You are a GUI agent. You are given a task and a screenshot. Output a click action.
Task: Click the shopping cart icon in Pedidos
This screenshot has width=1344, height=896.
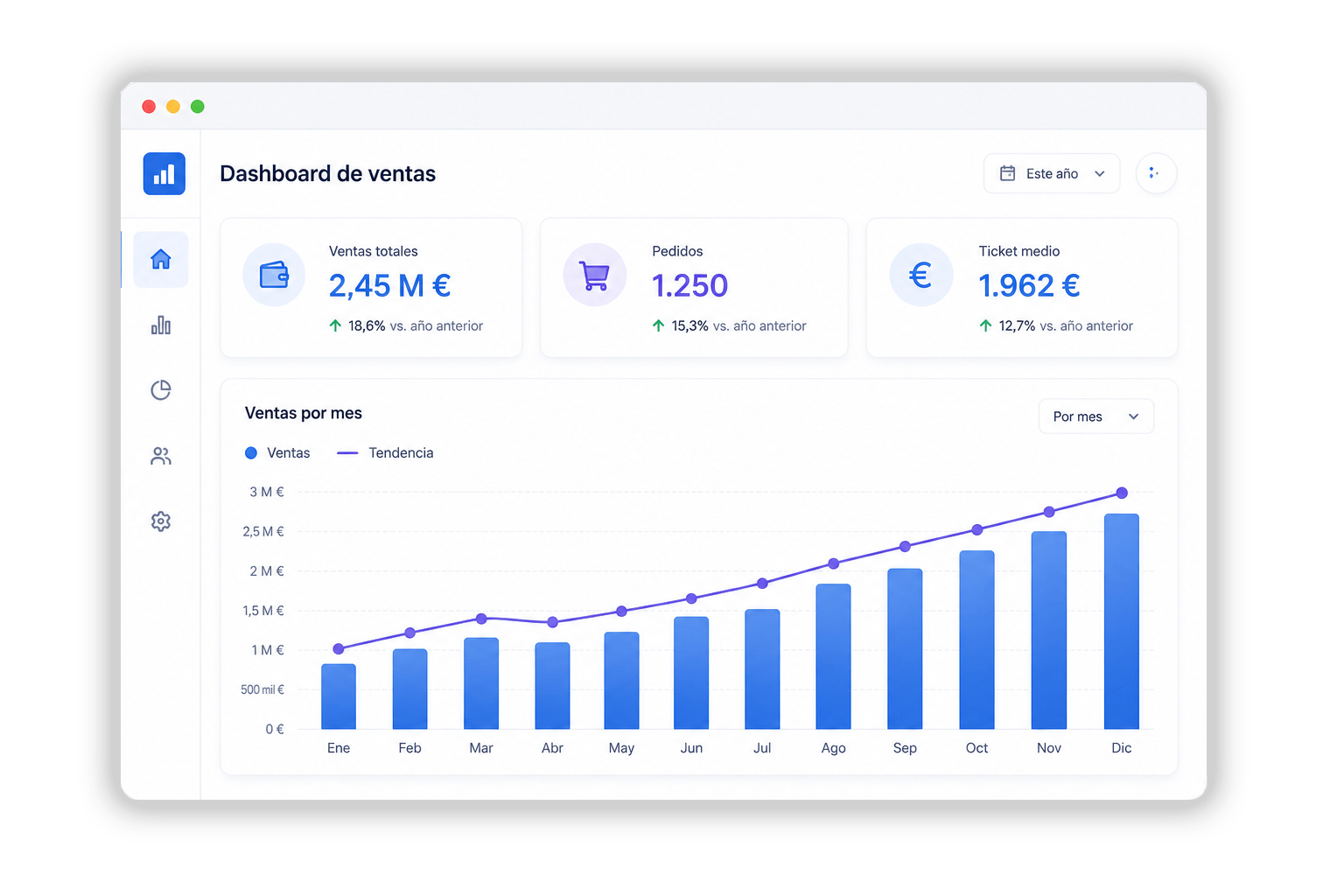click(595, 275)
